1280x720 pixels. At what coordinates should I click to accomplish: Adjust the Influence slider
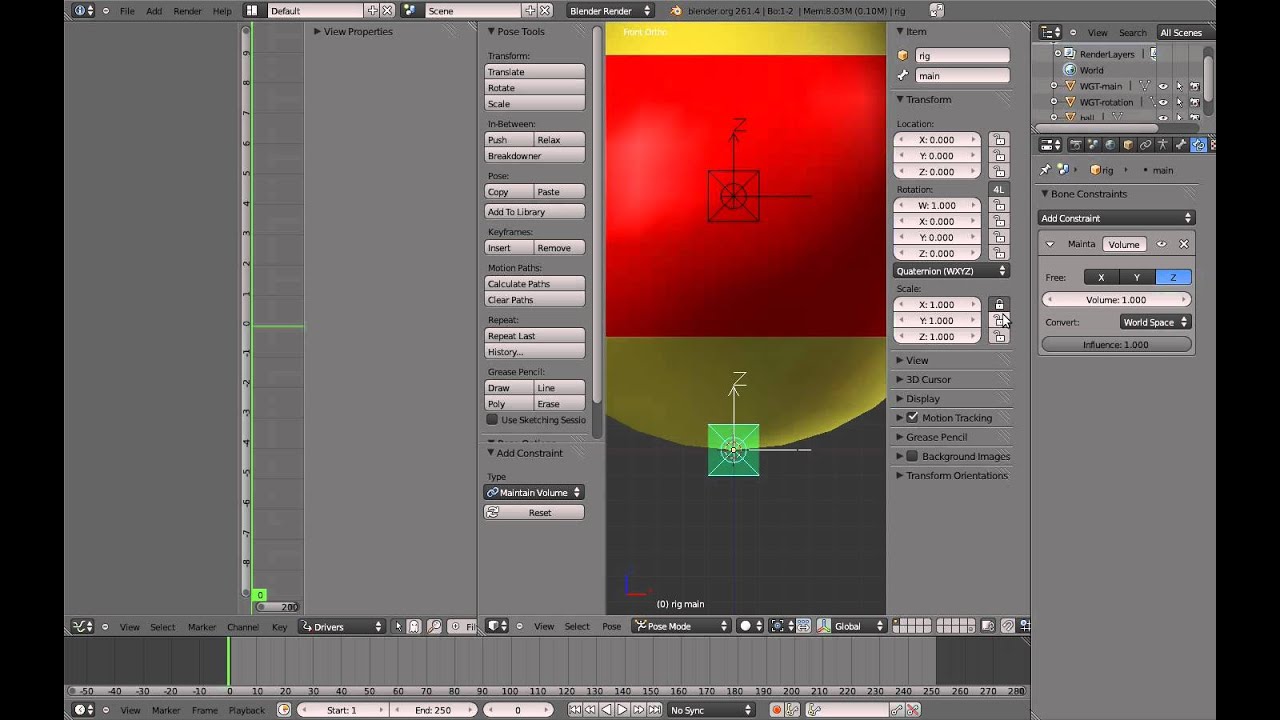[1117, 345]
